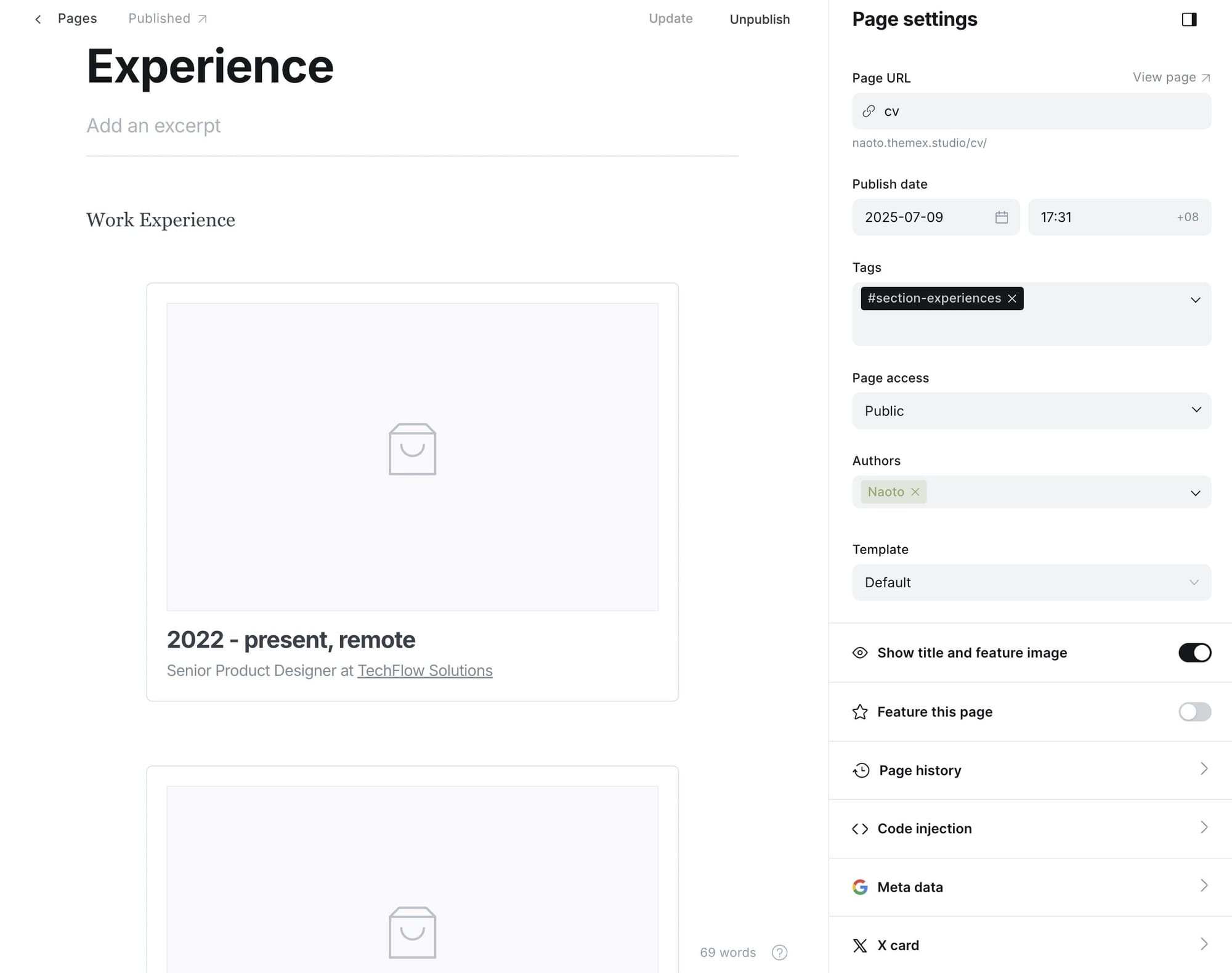Click the Page URL input field

tap(1031, 111)
